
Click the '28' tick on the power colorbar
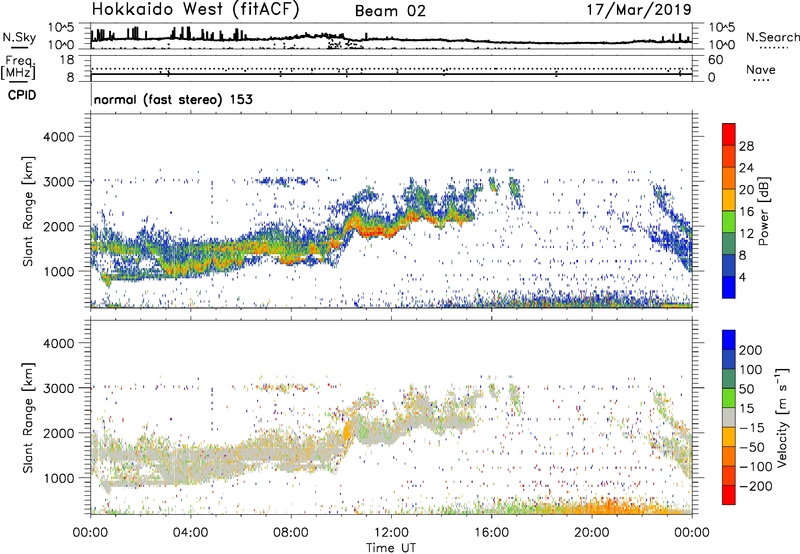746,146
